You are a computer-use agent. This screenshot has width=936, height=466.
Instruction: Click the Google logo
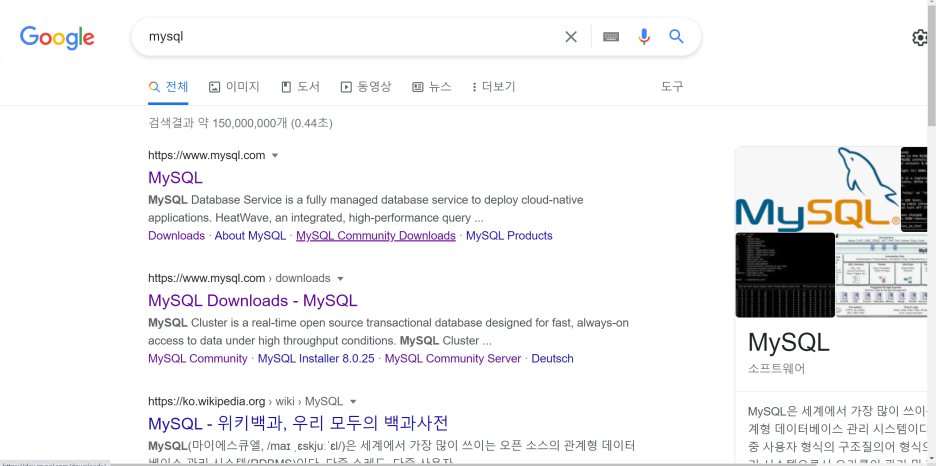(57, 37)
